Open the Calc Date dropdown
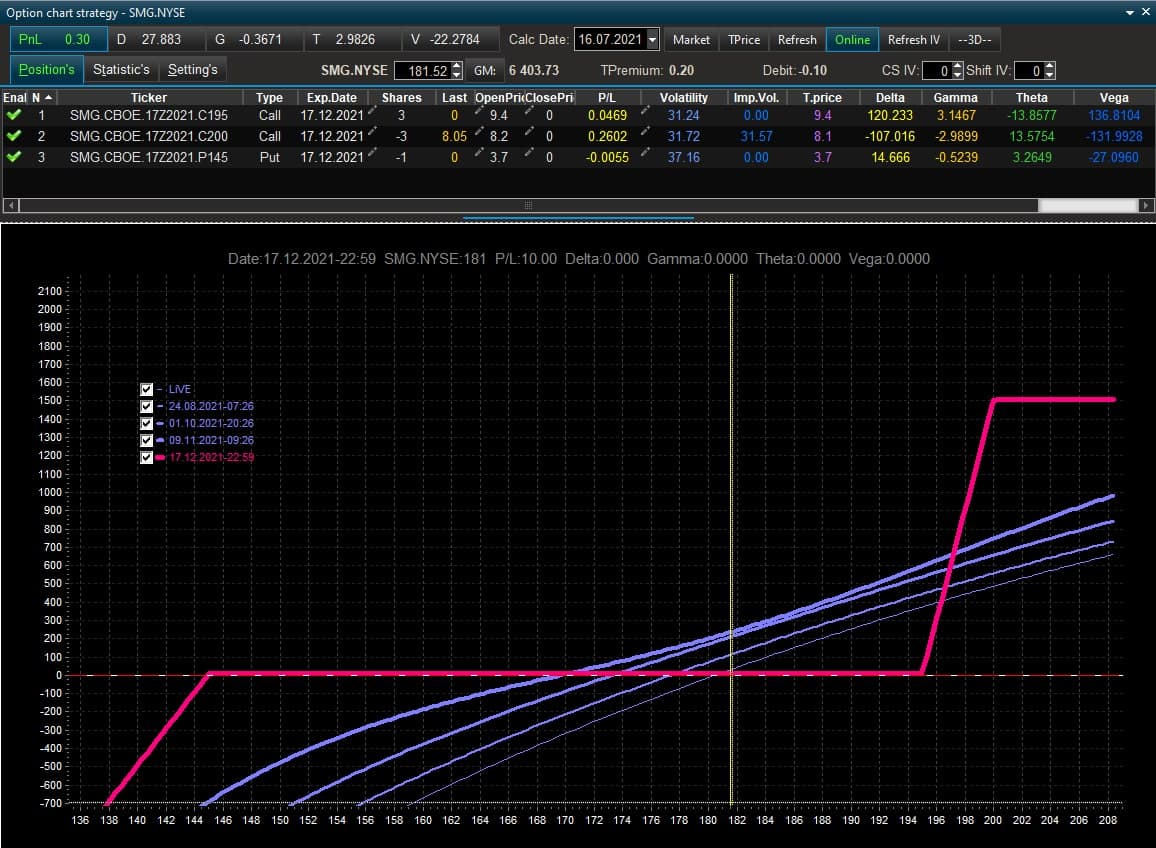1156x848 pixels. click(652, 40)
